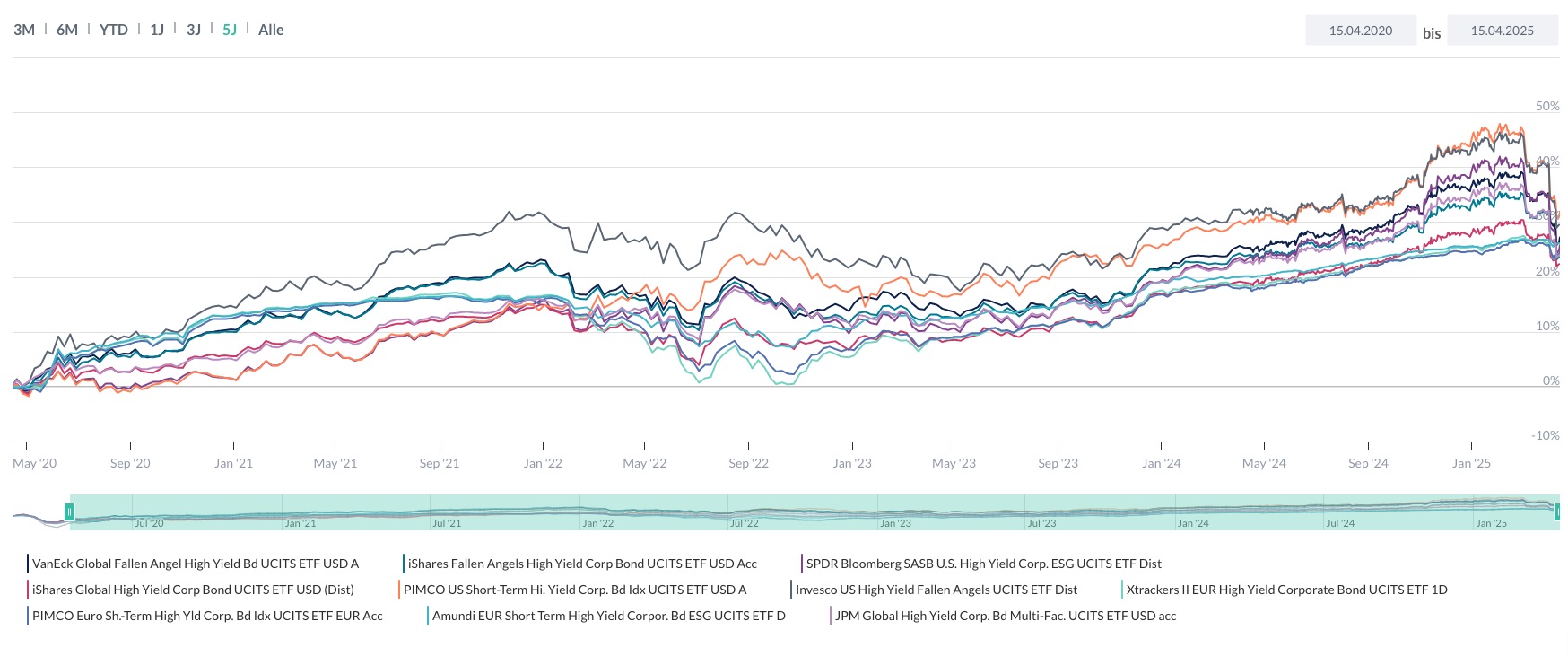Hide the iShares Fallen Angels High Yield series
This screenshot has width=1568, height=656.
[x=581, y=564]
